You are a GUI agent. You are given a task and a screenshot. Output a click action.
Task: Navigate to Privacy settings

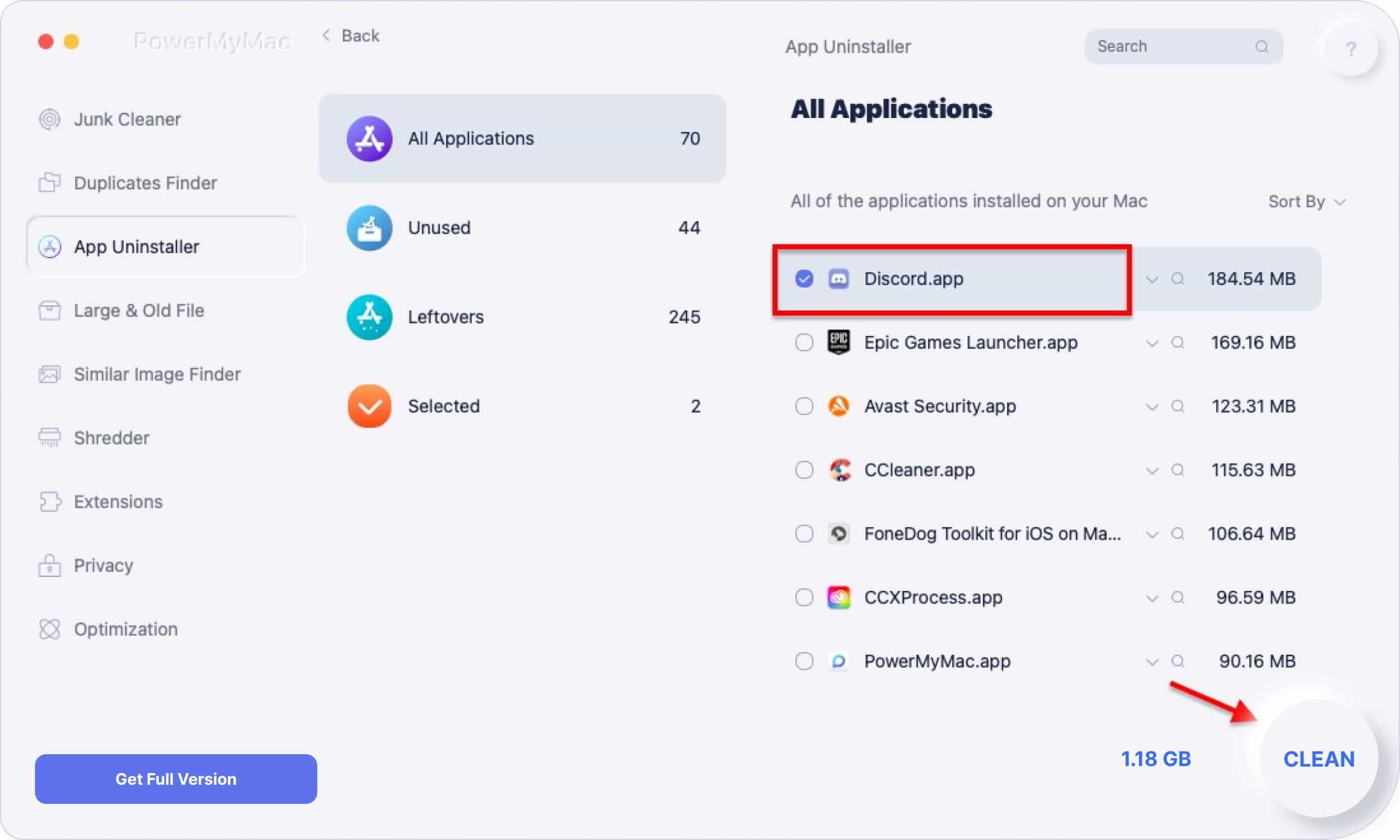click(x=103, y=565)
